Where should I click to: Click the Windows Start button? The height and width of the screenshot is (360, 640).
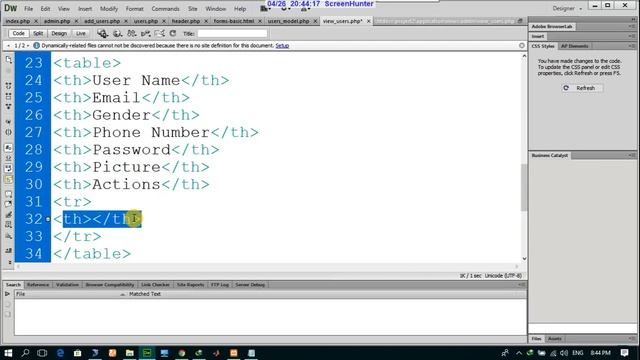[x=8, y=353]
